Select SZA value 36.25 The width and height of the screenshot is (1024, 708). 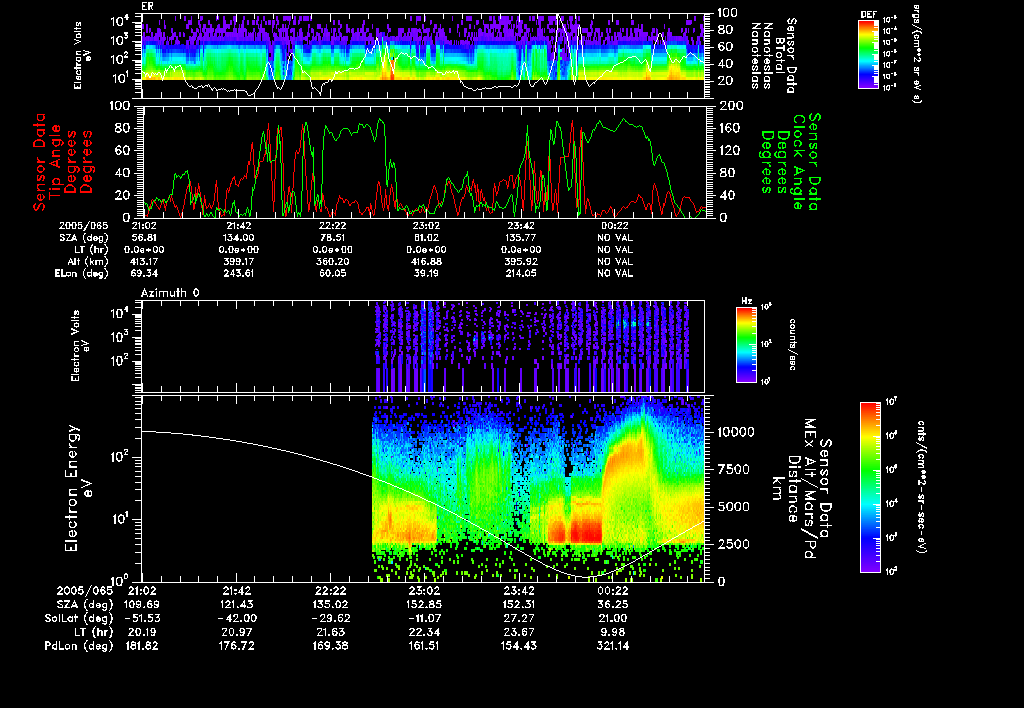(x=613, y=605)
